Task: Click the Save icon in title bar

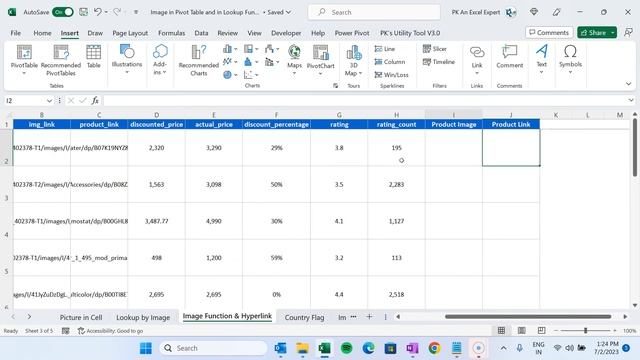Action: point(83,12)
